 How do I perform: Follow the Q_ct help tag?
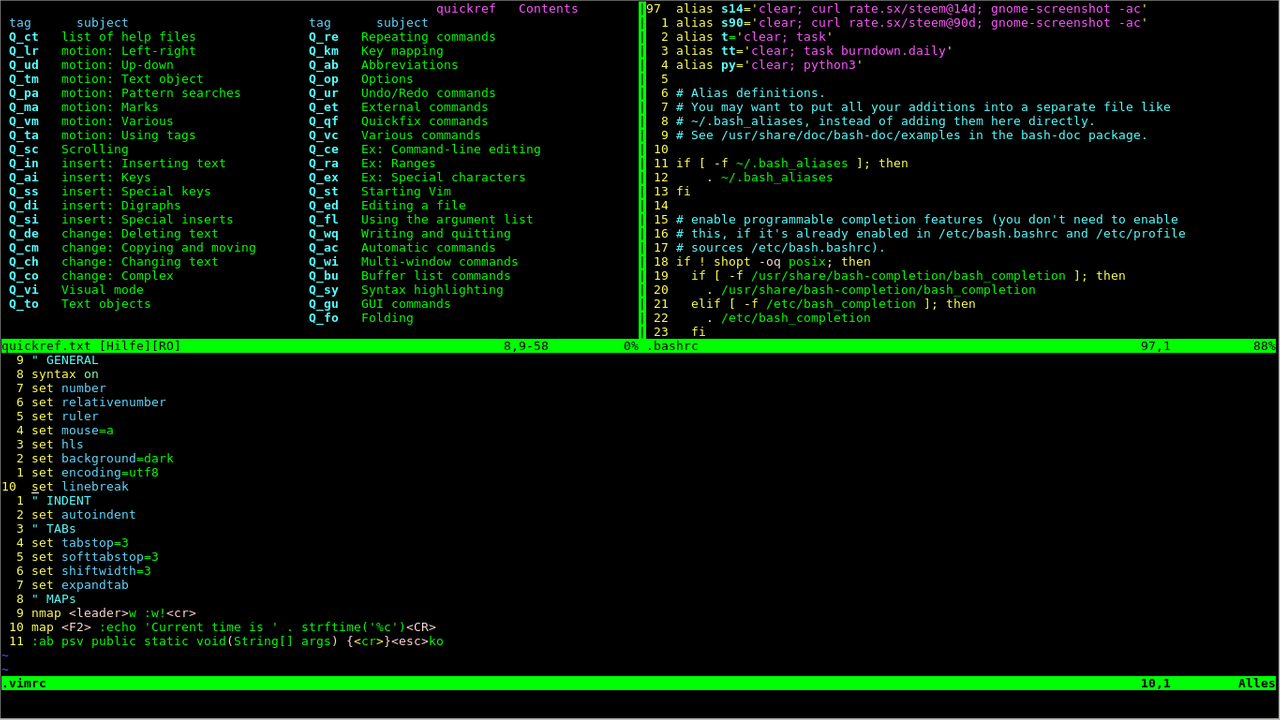(x=24, y=37)
